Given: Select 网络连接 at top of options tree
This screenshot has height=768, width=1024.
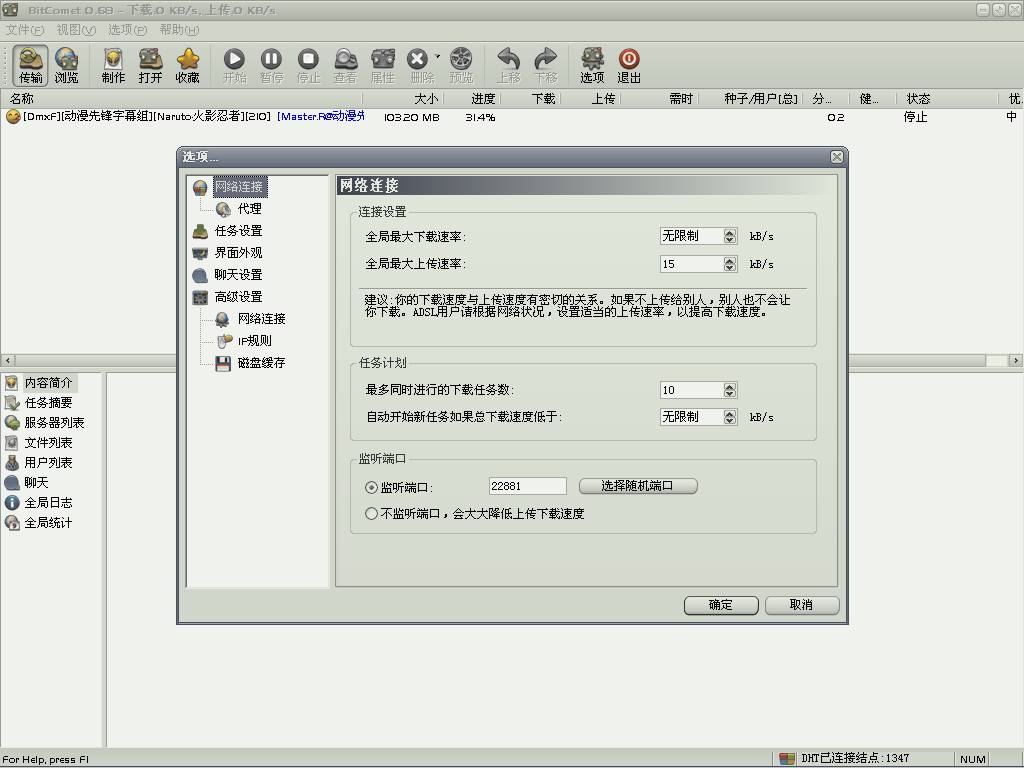Looking at the screenshot, I should tap(238, 187).
